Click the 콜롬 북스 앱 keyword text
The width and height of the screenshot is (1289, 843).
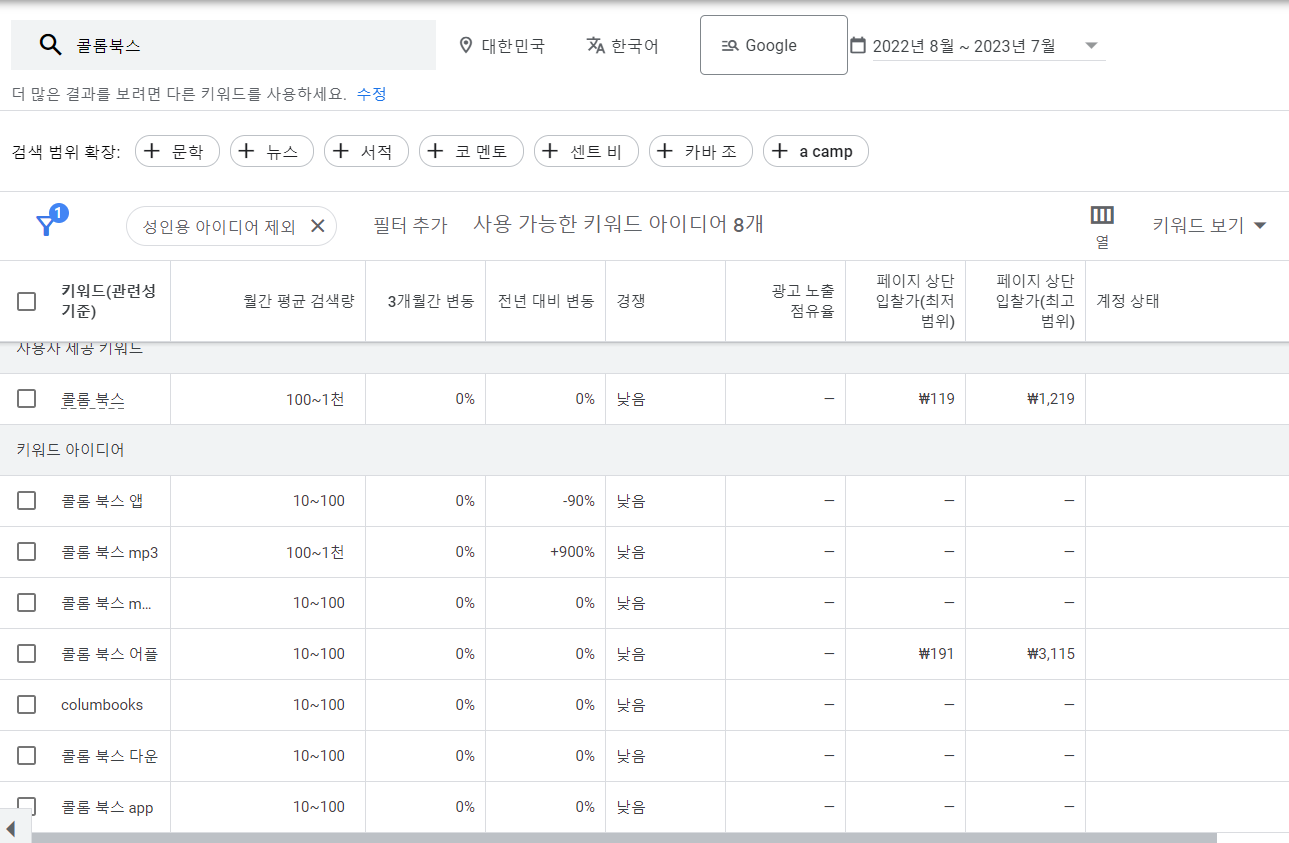(x=102, y=501)
